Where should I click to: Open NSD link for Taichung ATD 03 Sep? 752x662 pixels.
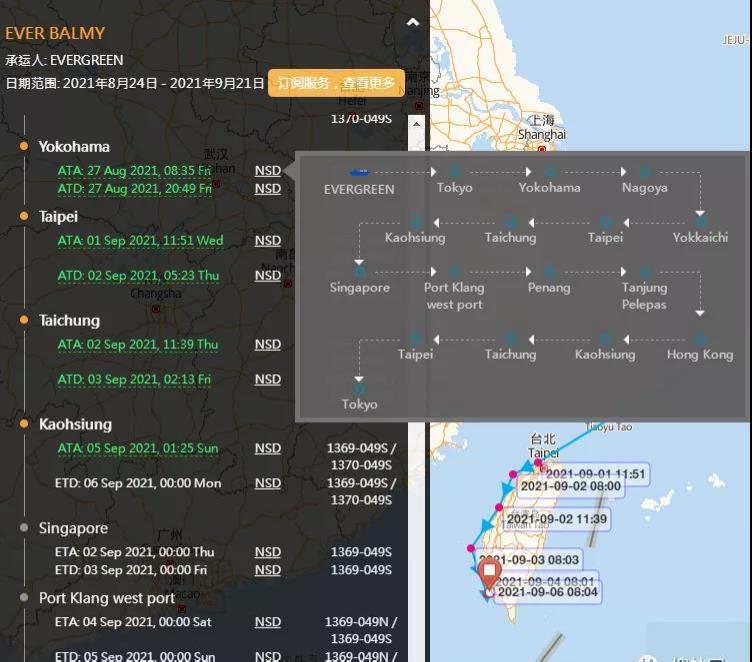(268, 379)
